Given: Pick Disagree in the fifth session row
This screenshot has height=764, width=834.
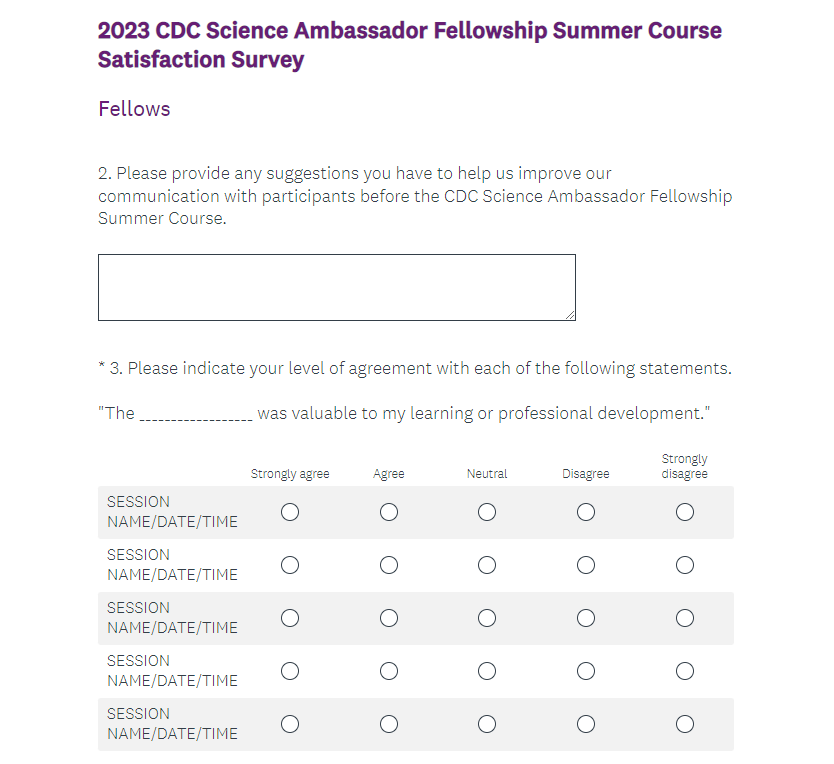Looking at the screenshot, I should click(586, 724).
